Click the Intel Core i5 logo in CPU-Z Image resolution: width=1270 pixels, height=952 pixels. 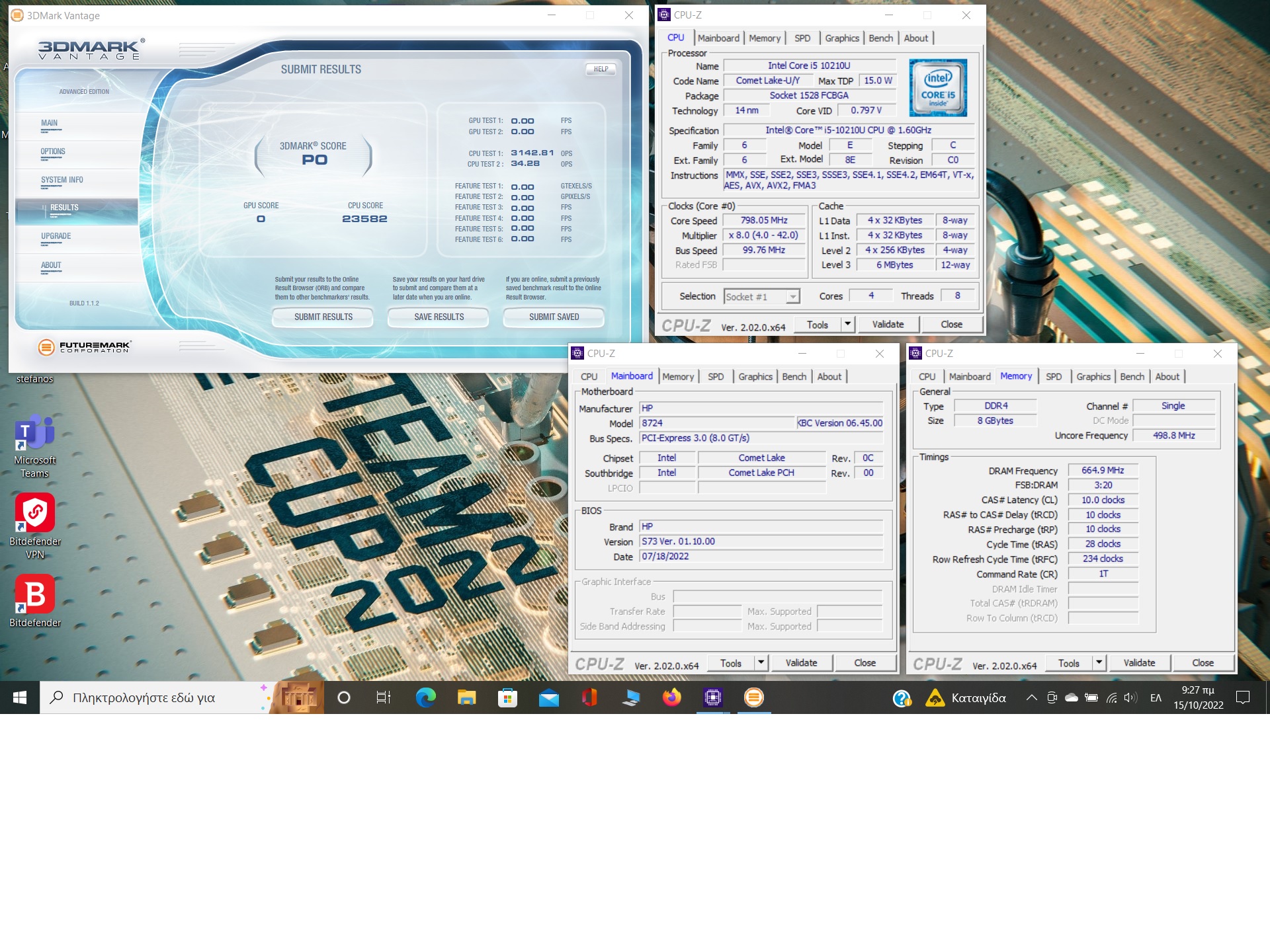pos(938,88)
